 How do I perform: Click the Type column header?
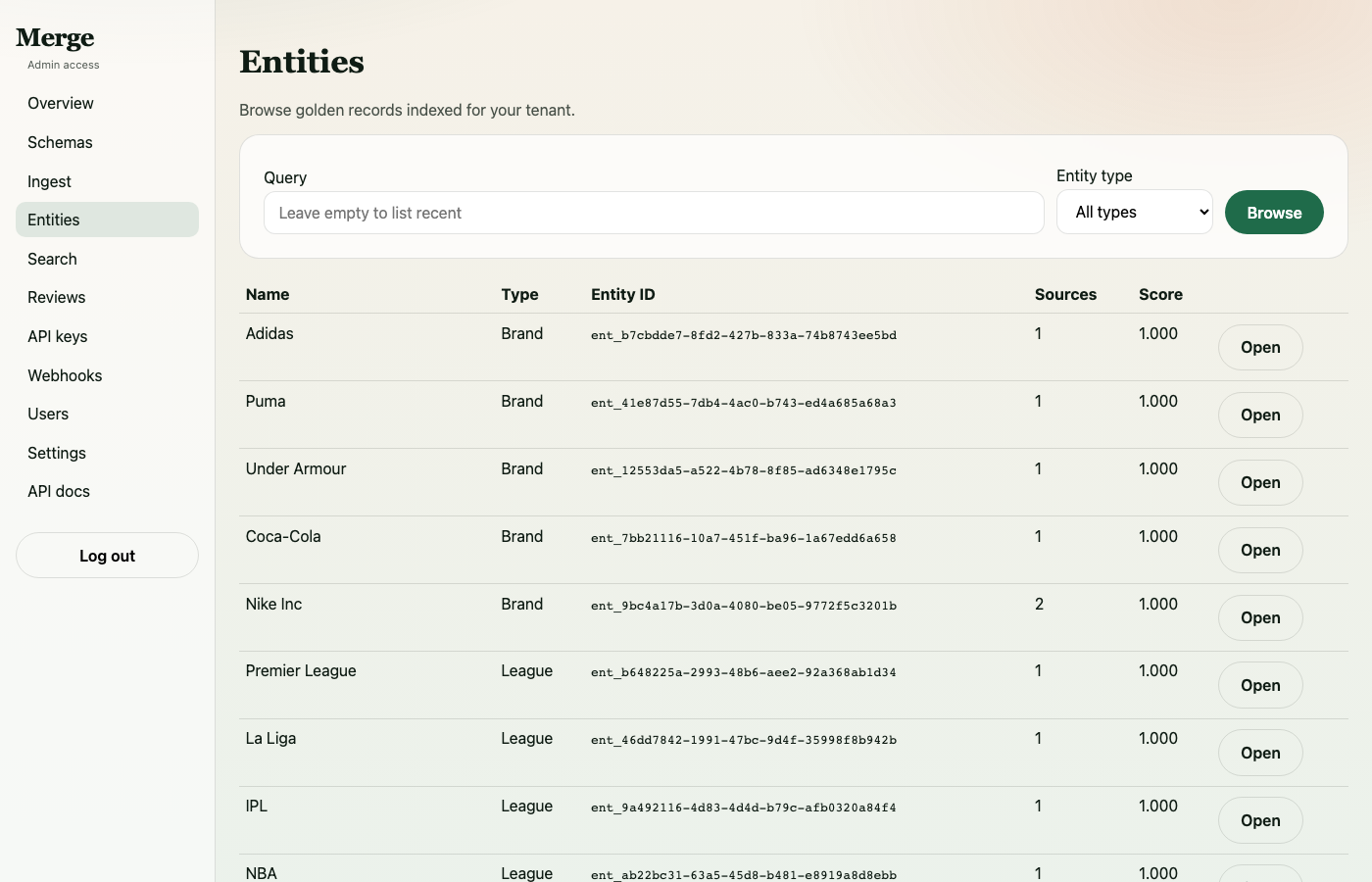(x=519, y=294)
